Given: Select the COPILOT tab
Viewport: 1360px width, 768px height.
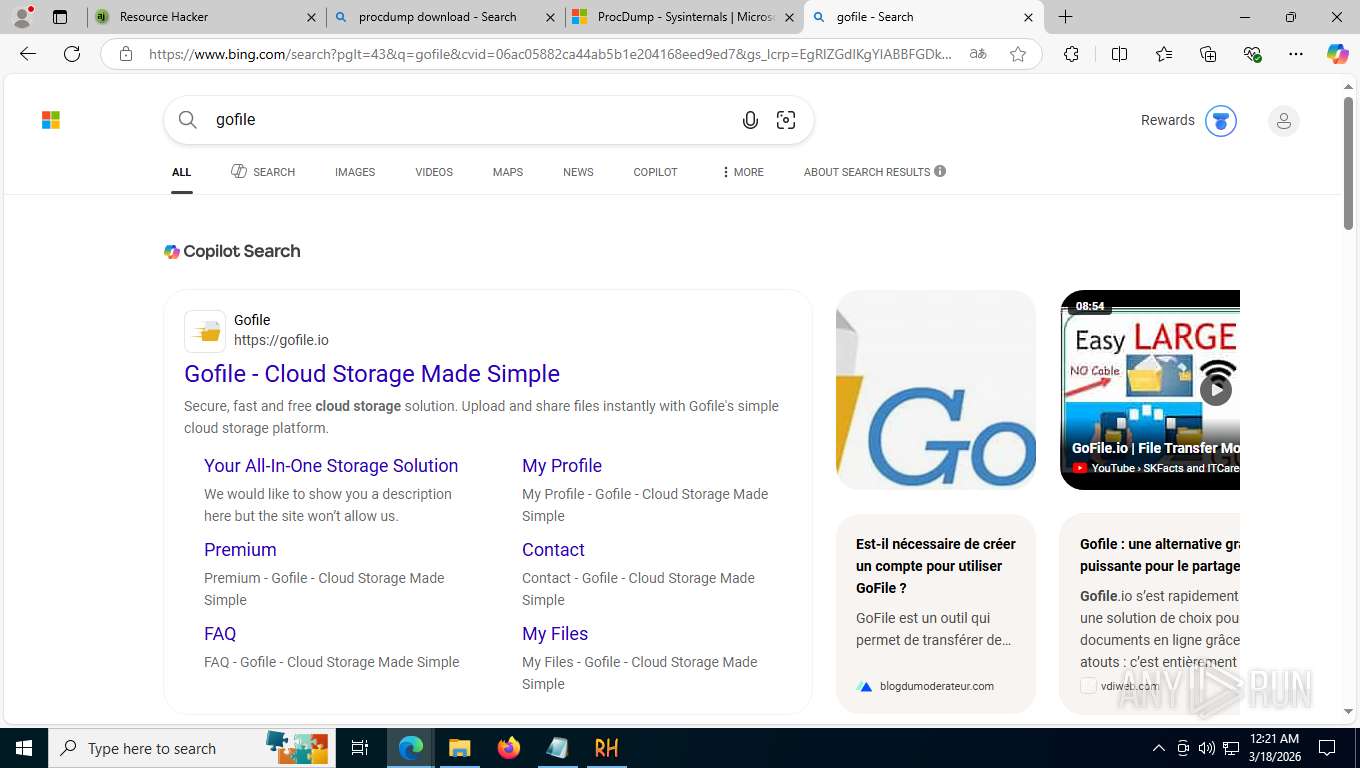Looking at the screenshot, I should click(655, 172).
